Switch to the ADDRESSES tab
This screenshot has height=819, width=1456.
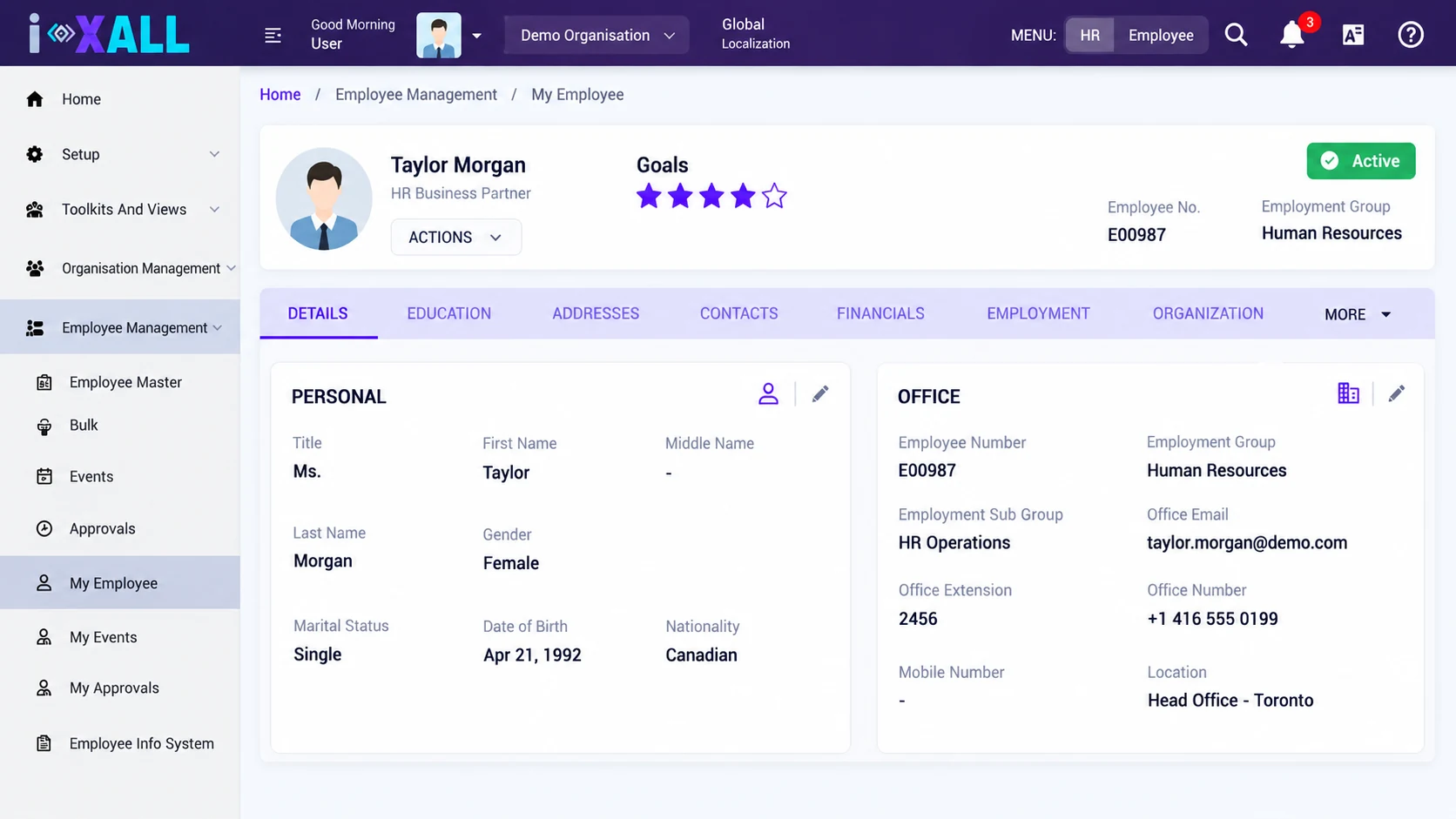(596, 313)
